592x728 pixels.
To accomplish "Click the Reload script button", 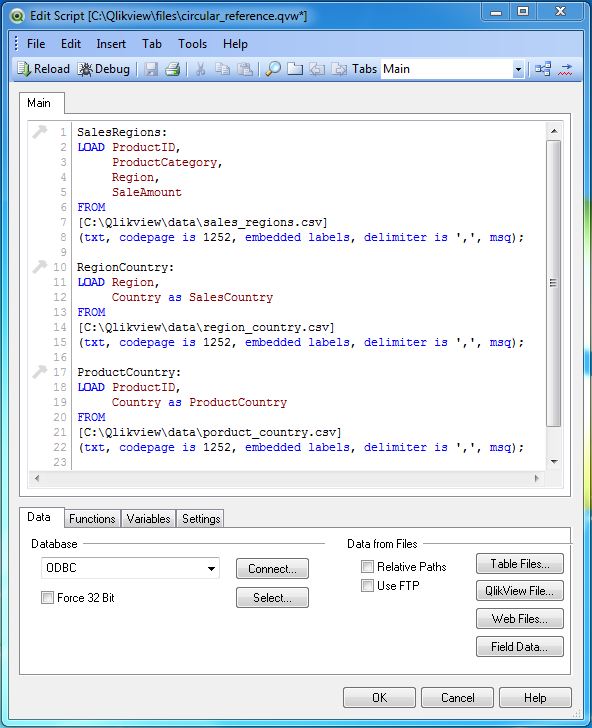I will [43, 69].
